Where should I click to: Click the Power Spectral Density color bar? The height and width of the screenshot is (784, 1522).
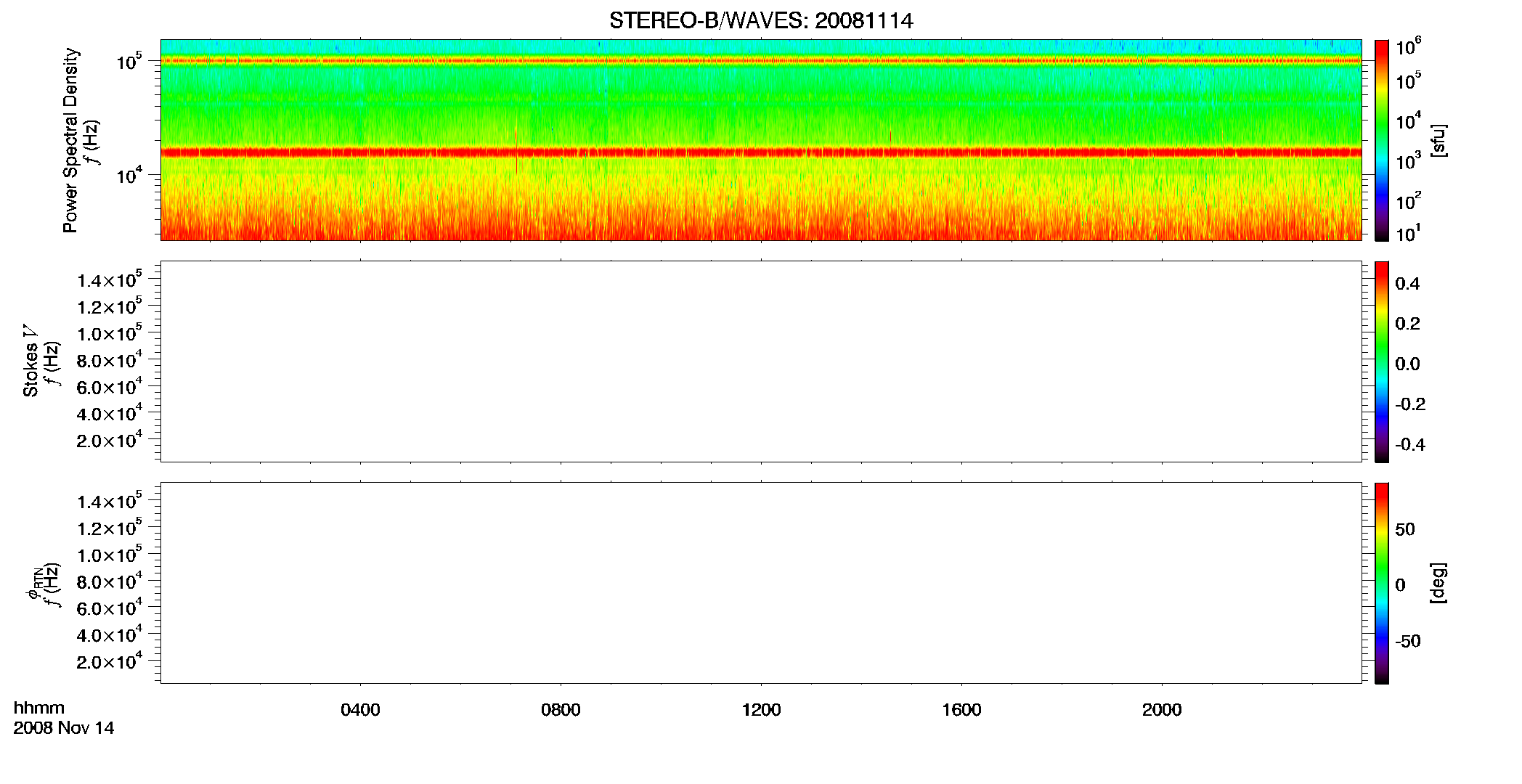(1381, 140)
